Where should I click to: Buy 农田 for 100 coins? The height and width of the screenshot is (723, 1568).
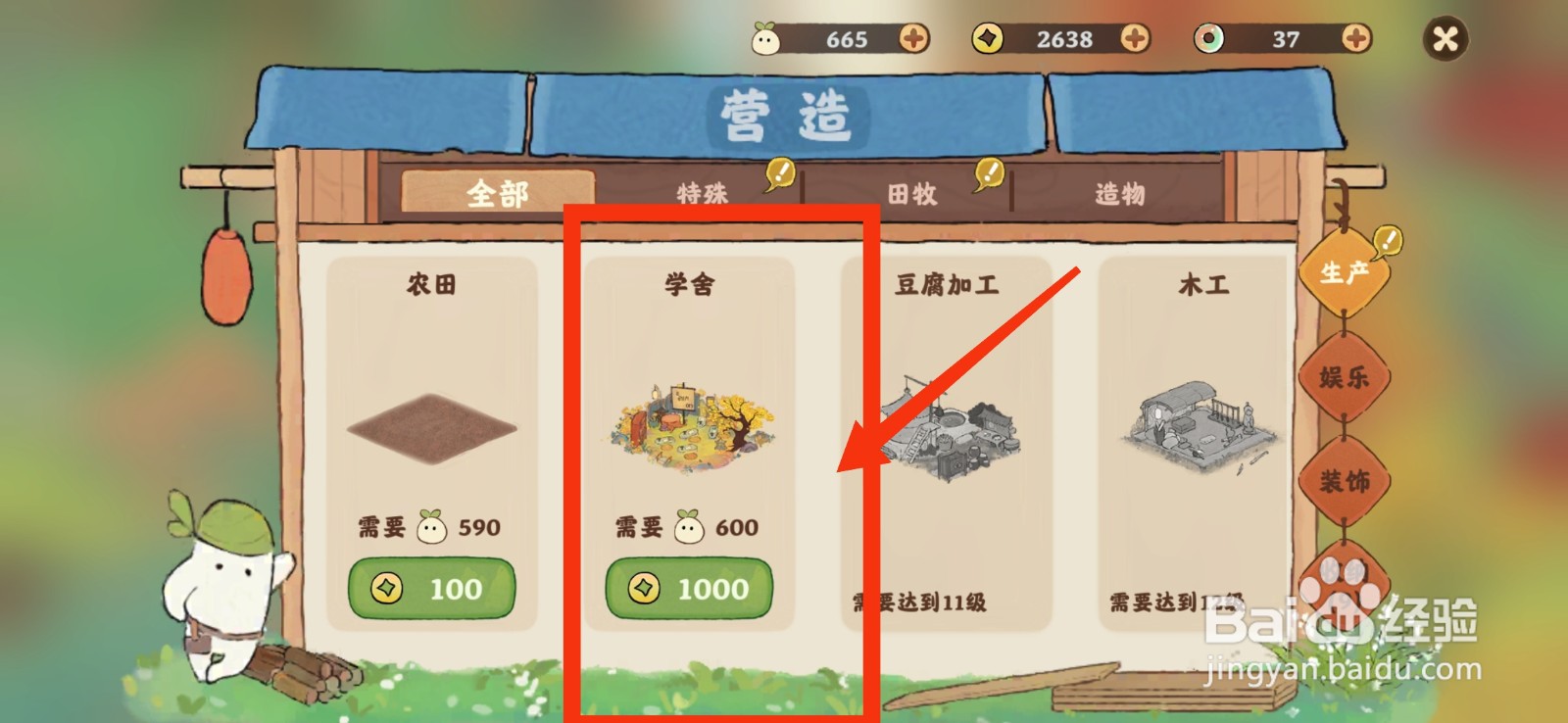click(431, 588)
